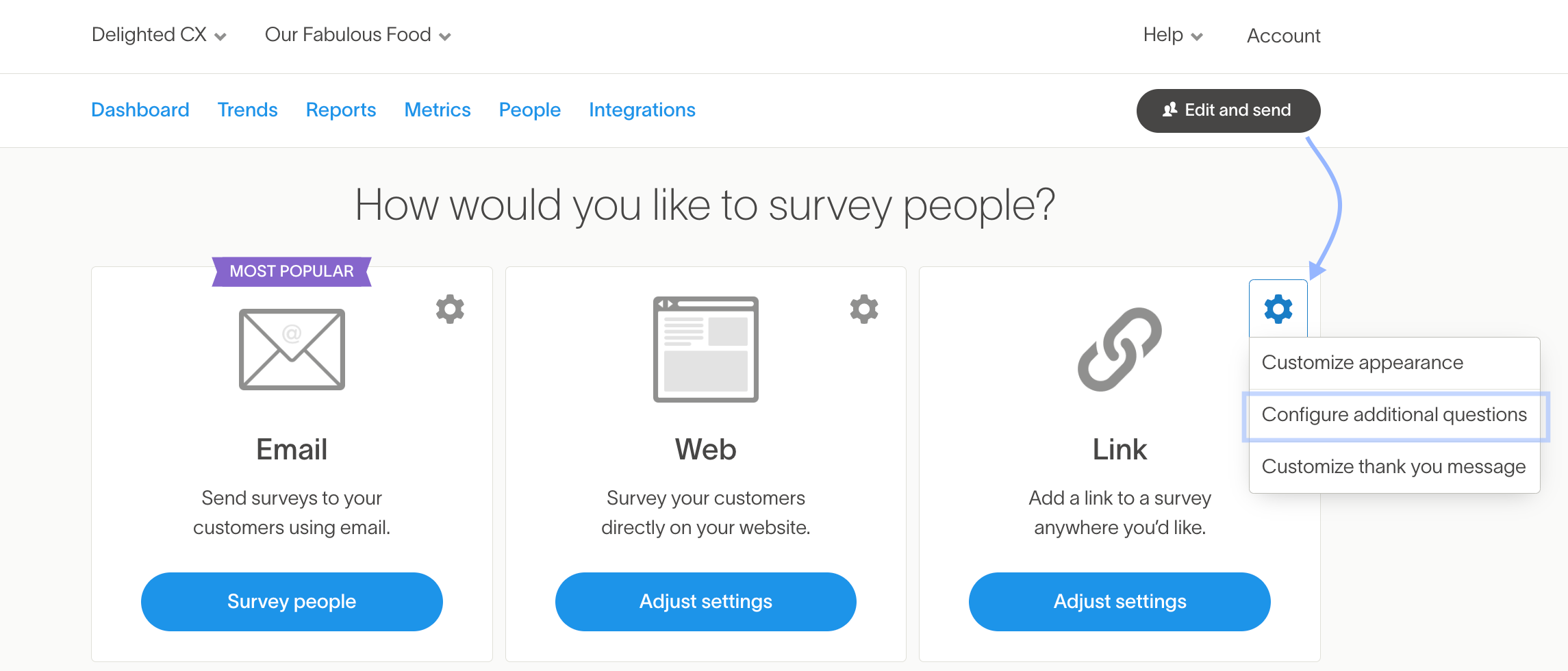
Task: Click the Email card settings gear icon
Action: pyautogui.click(x=450, y=309)
